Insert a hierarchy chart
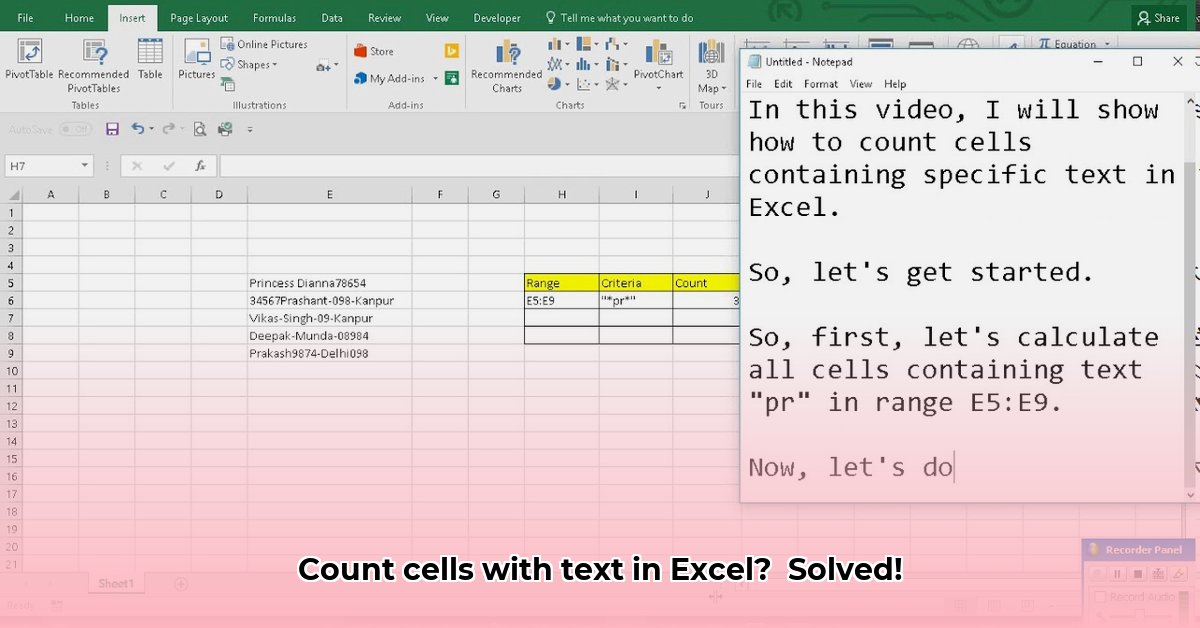Screen dimensions: 1200x628 point(589,44)
